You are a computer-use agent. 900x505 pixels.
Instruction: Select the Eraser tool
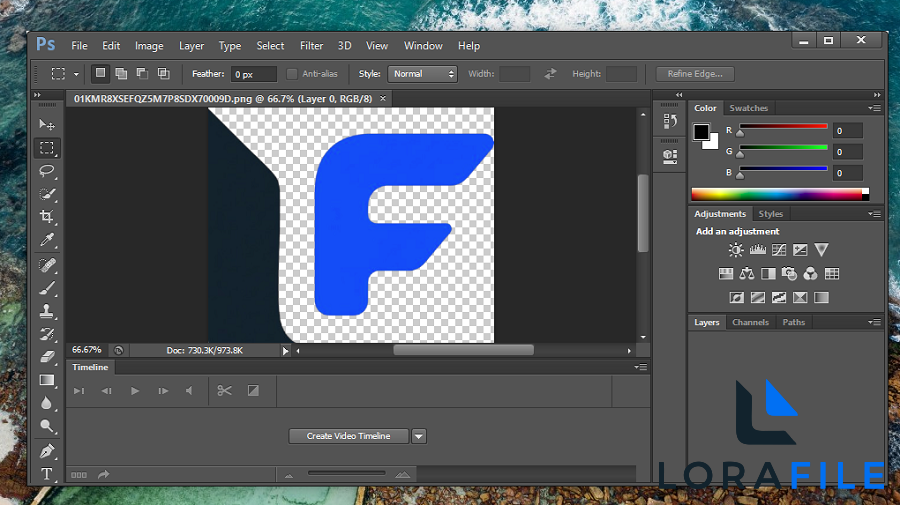47,357
